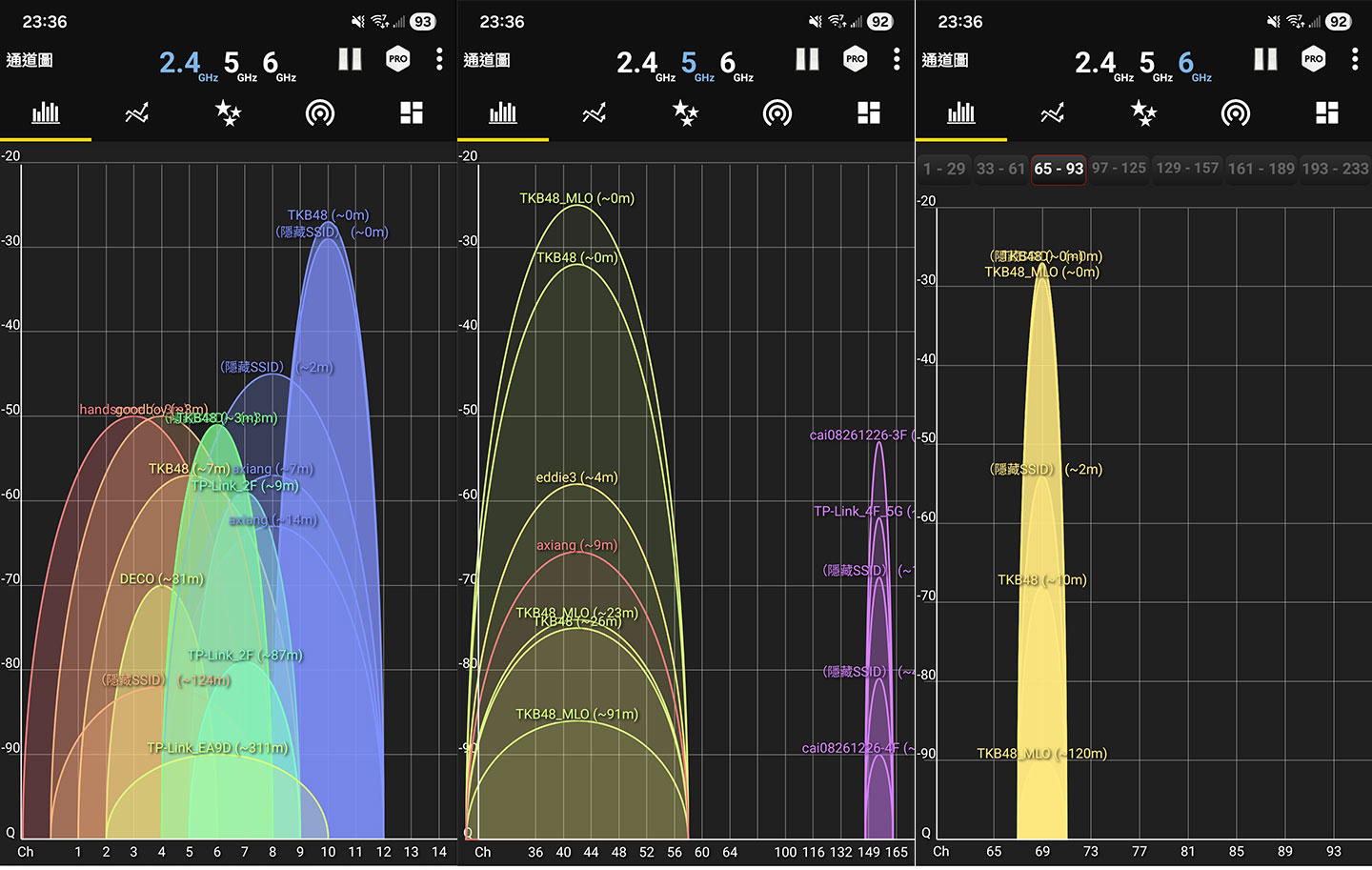Screen dimensions: 1372x870
Task: Open three-dot overflow menu in right panel
Action: click(1354, 59)
